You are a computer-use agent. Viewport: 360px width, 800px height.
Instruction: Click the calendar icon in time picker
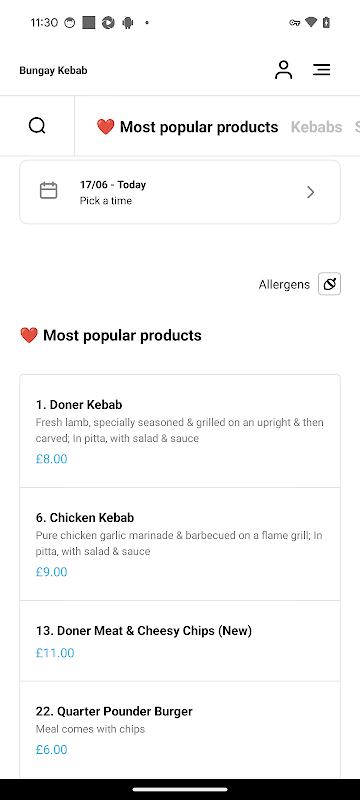48,191
